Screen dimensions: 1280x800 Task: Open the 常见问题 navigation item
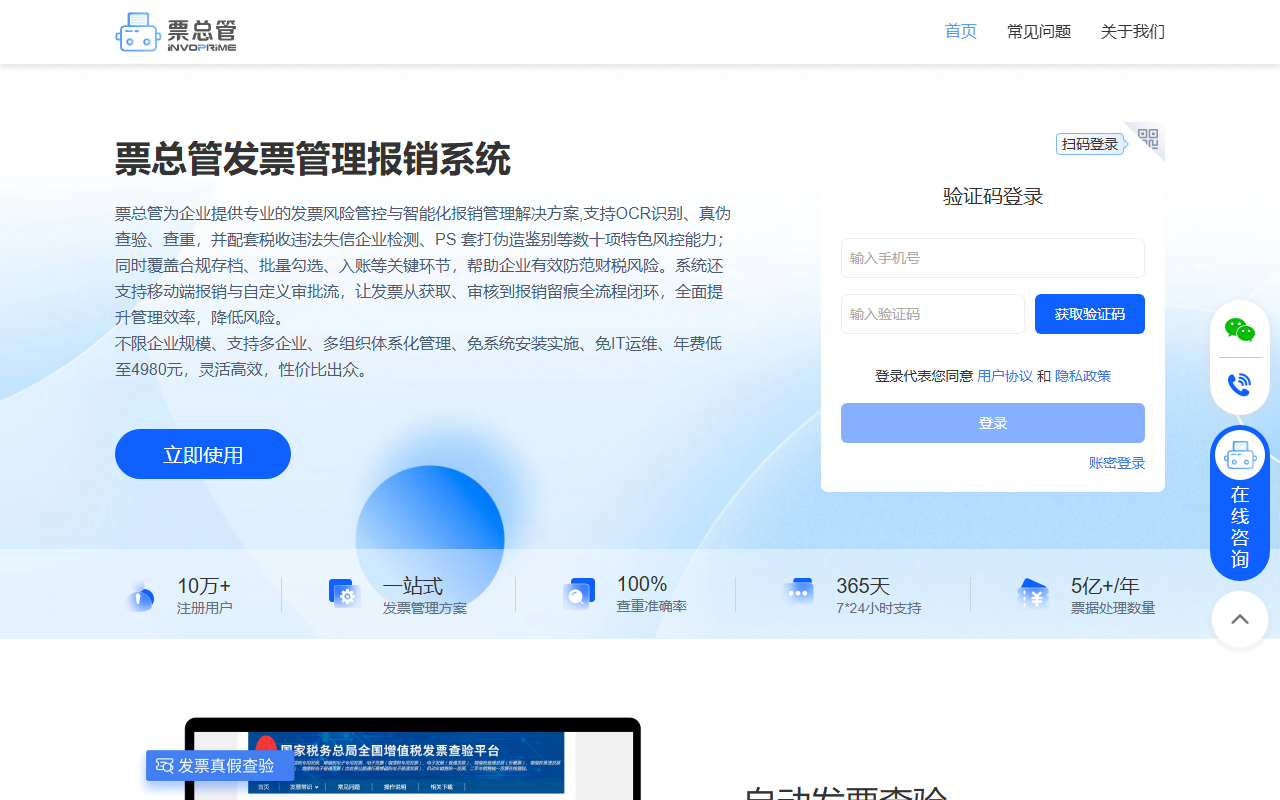[x=1039, y=32]
